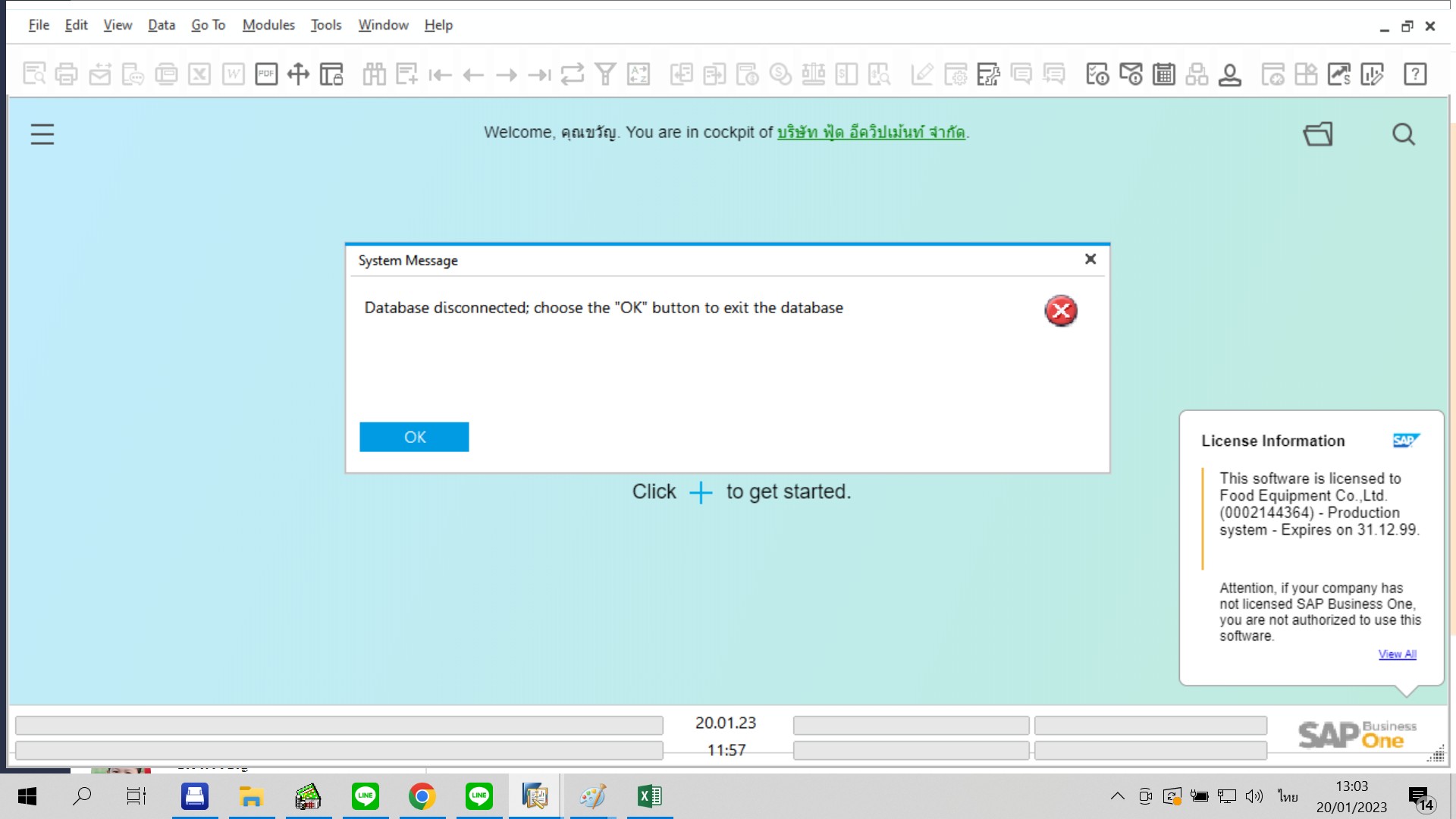
Task: Open the Tools menu
Action: 326,25
